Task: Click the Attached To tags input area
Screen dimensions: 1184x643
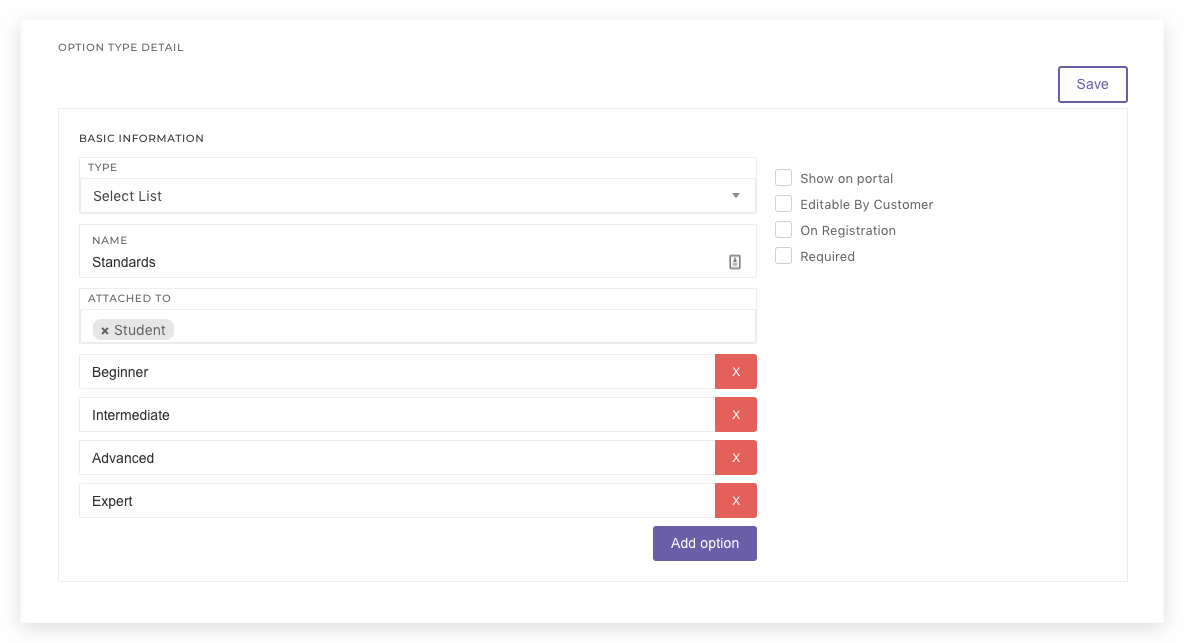Action: pyautogui.click(x=418, y=327)
